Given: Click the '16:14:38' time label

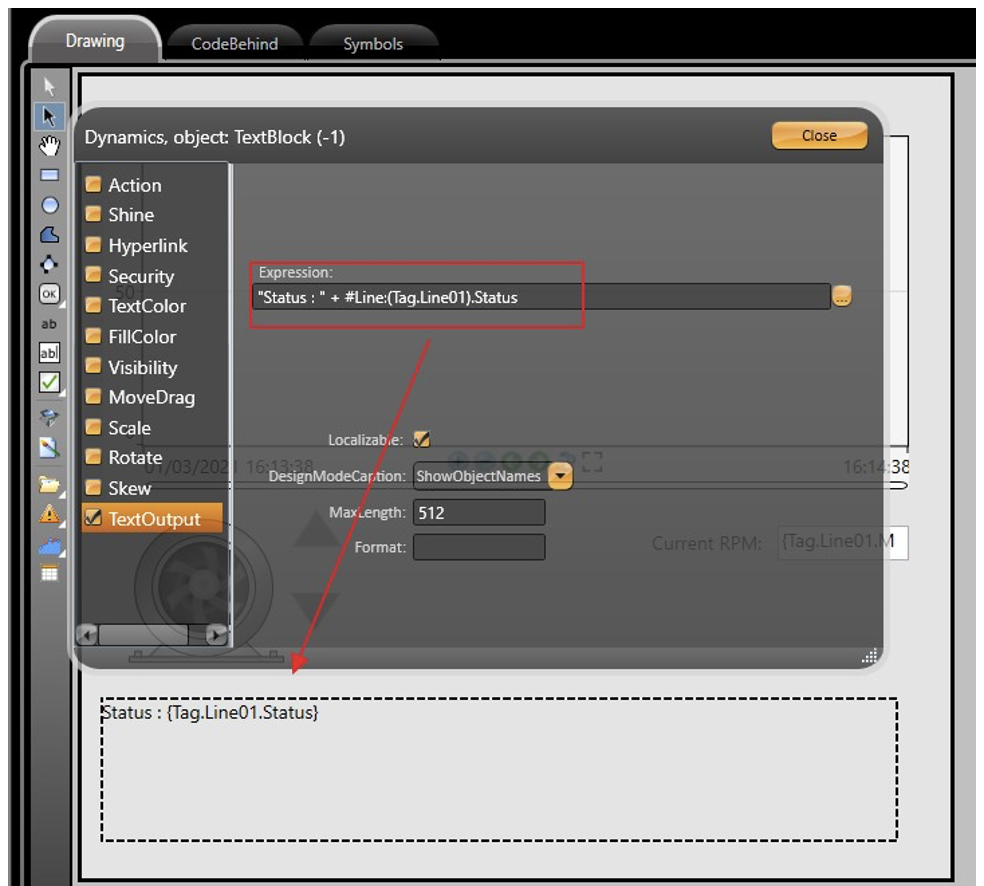Looking at the screenshot, I should pyautogui.click(x=876, y=467).
